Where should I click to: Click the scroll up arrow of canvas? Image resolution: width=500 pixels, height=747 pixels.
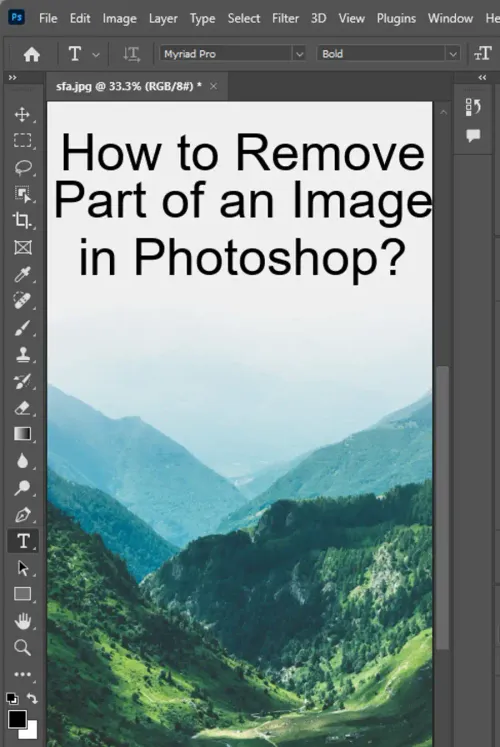coord(443,112)
